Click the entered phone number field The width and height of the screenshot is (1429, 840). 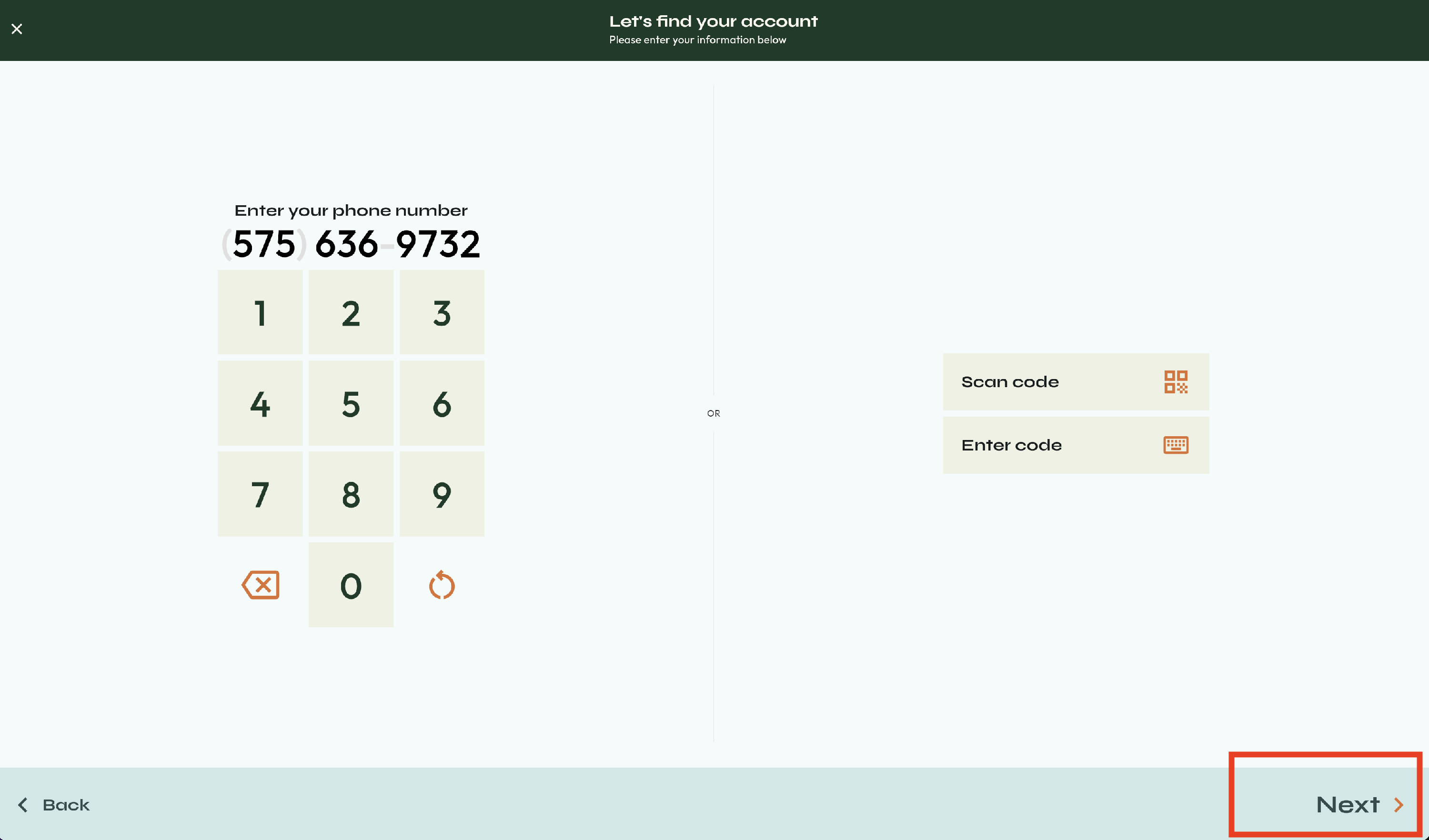pyautogui.click(x=352, y=244)
